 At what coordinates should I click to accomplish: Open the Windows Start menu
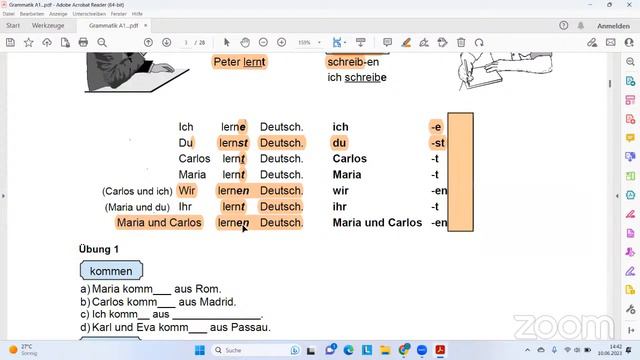[x=200, y=350]
